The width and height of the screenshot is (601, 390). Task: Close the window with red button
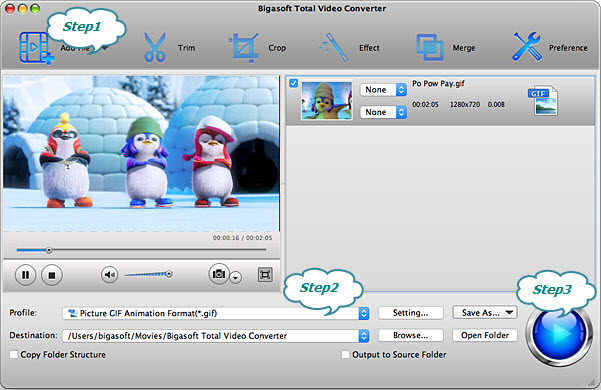pyautogui.click(x=10, y=8)
